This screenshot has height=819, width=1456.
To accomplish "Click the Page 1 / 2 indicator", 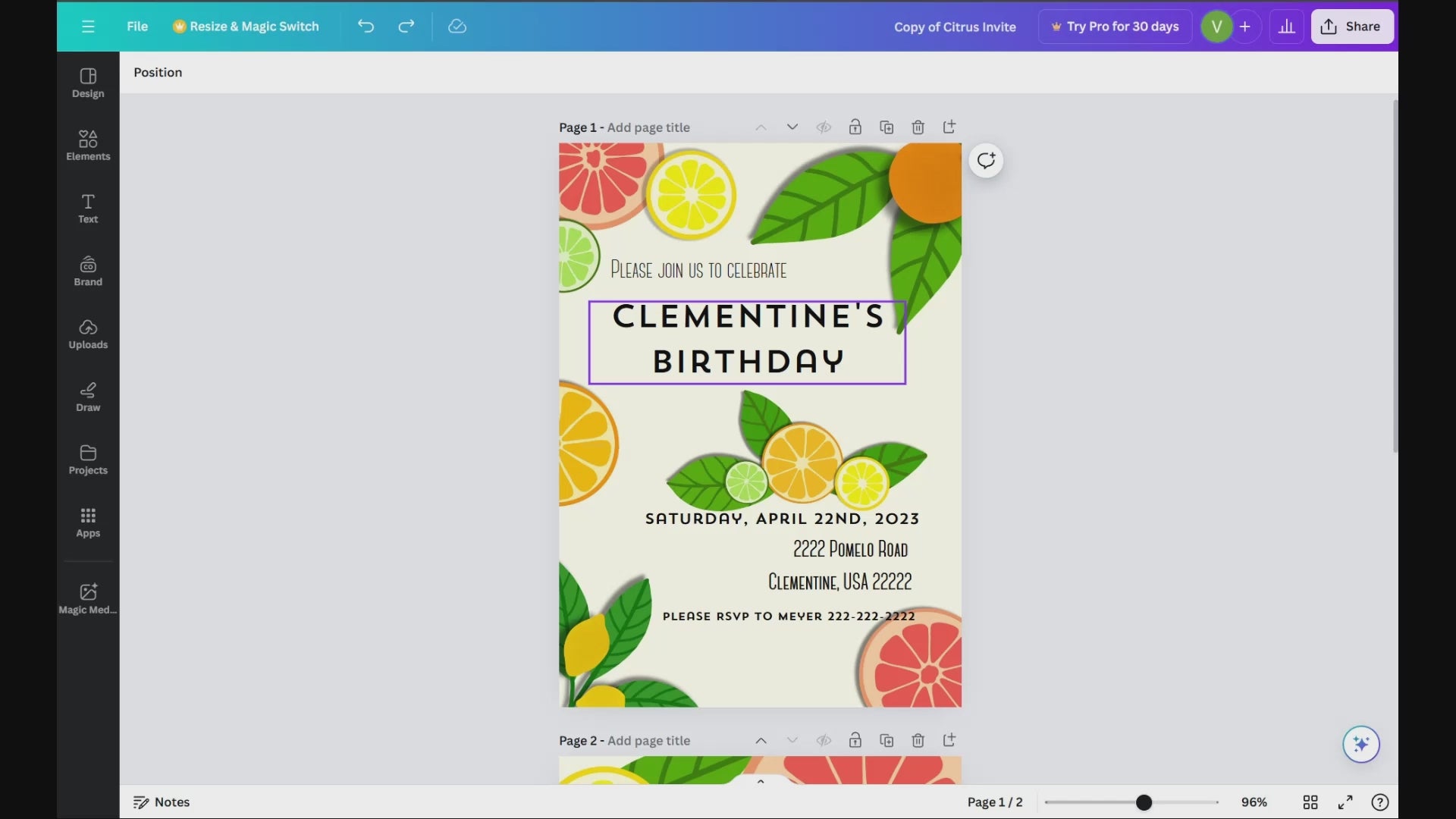I will (995, 802).
